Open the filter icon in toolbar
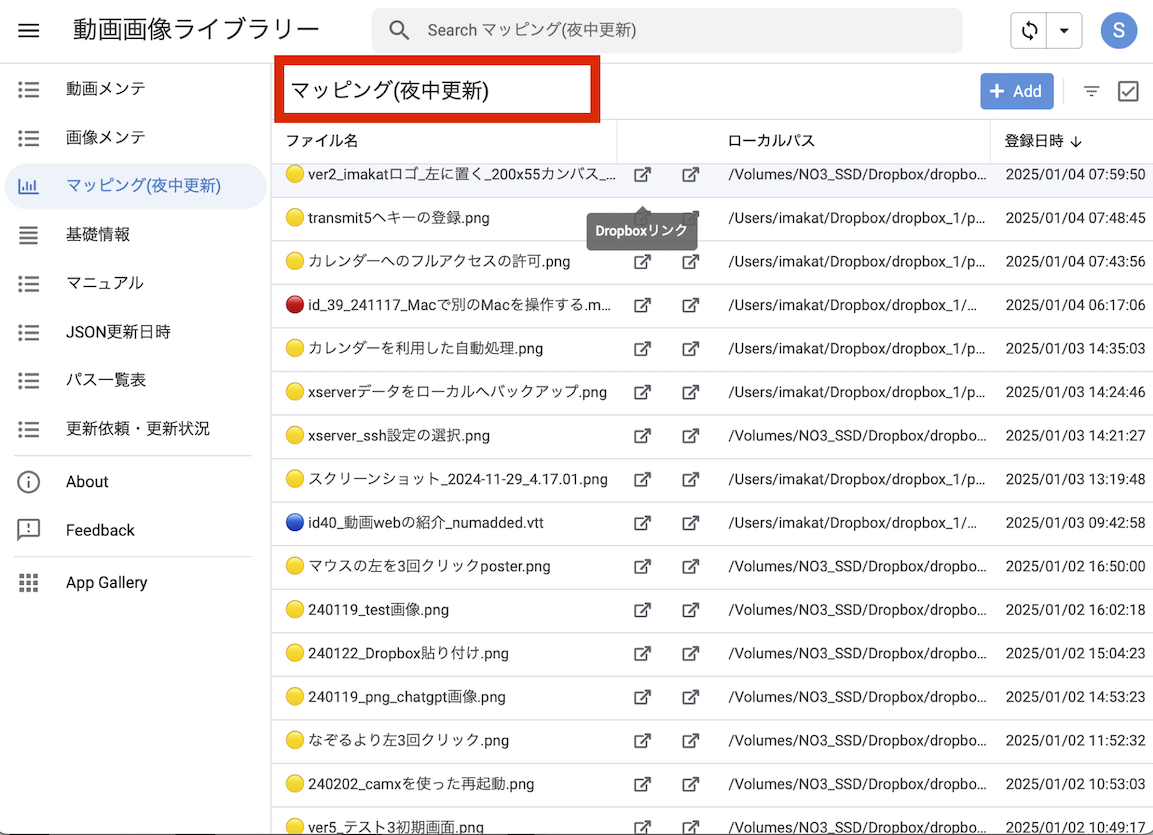Image resolution: width=1153 pixels, height=835 pixels. point(1091,91)
